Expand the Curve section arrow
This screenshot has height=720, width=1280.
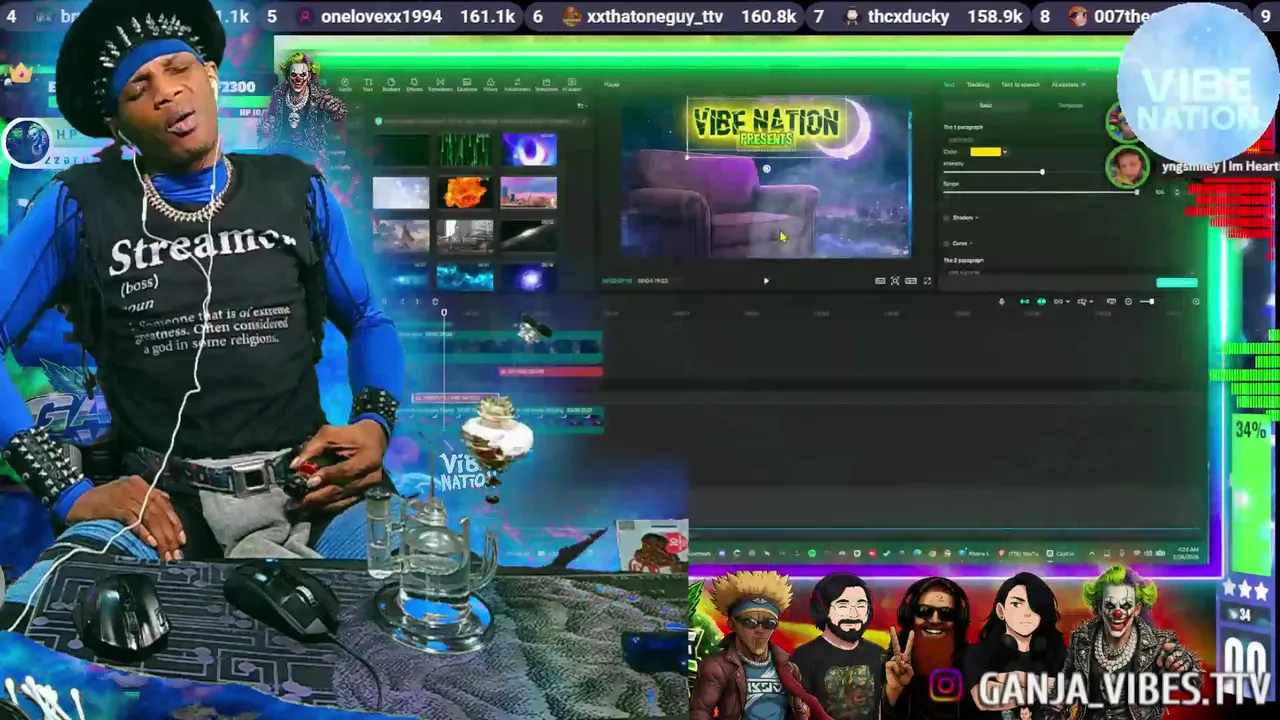point(971,243)
